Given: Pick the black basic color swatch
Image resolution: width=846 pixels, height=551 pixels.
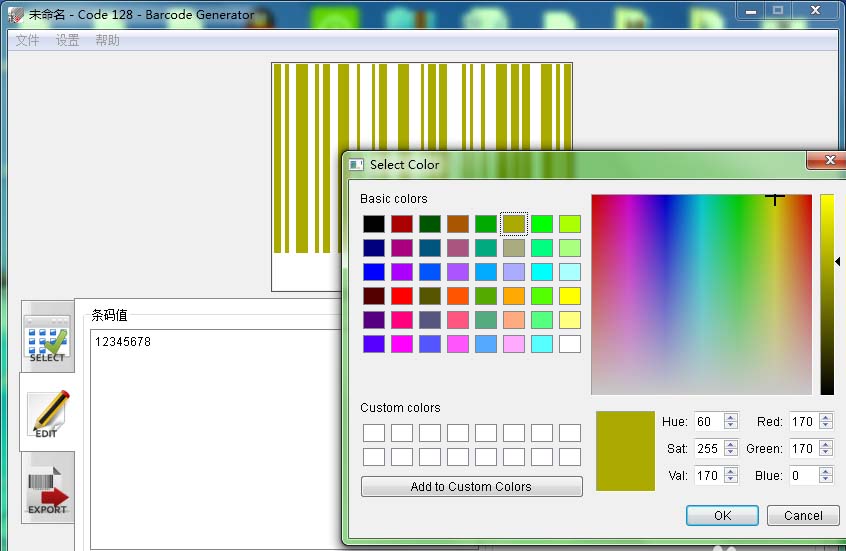Looking at the screenshot, I should click(x=374, y=223).
